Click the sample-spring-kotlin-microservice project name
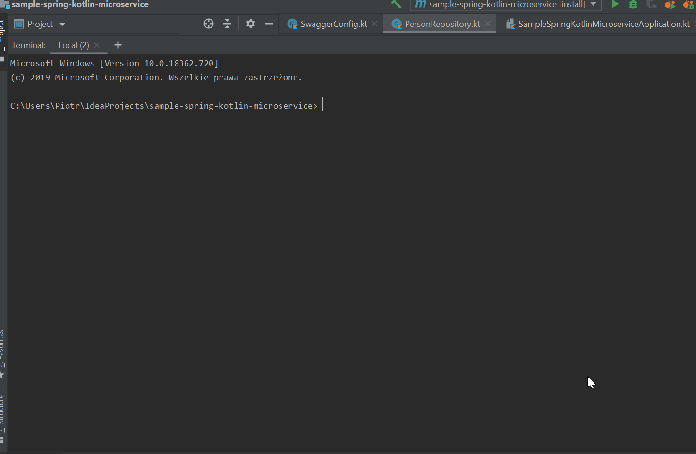Screen dimensions: 696x454 [80, 4]
